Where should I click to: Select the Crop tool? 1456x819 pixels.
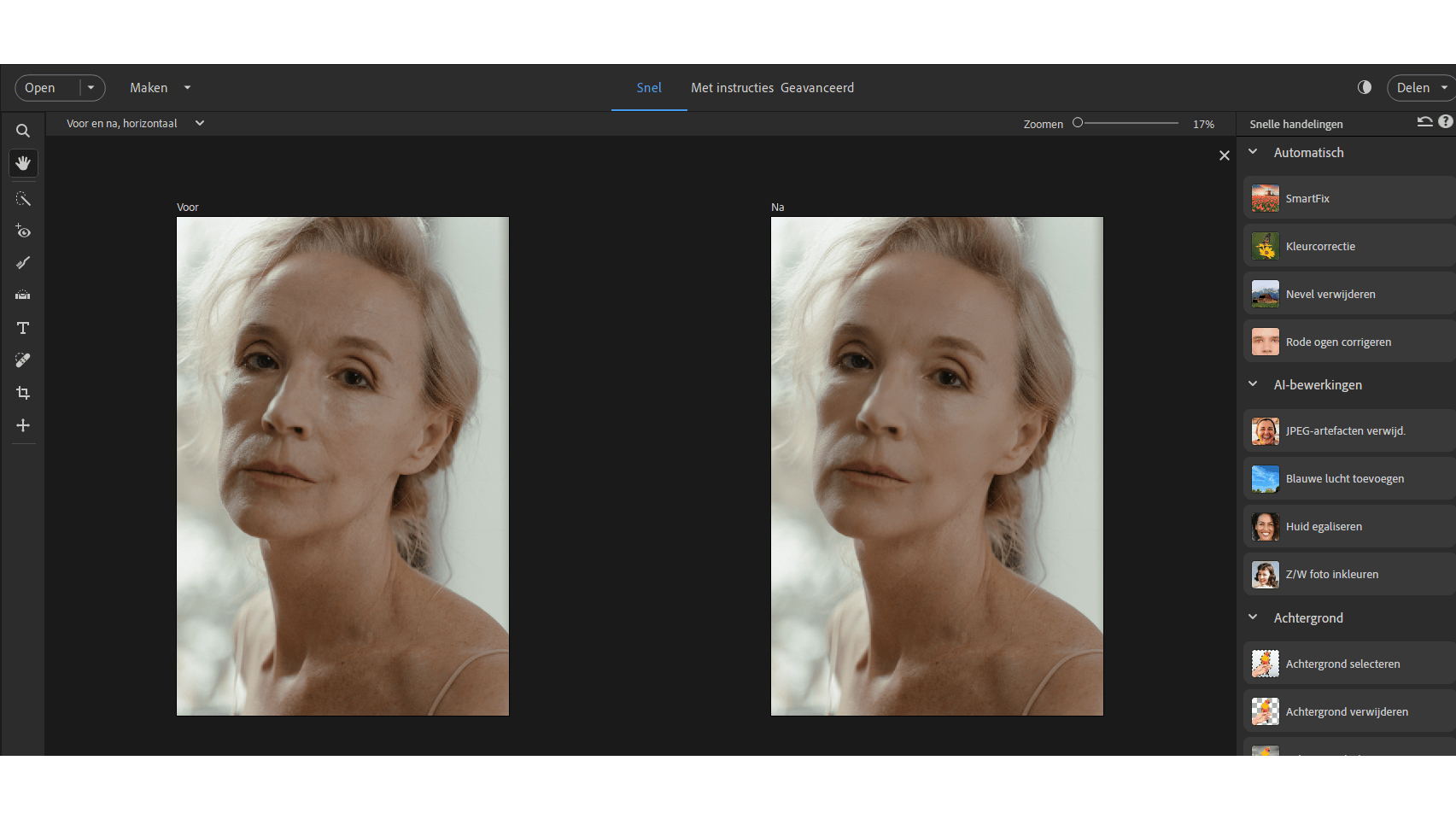click(23, 393)
